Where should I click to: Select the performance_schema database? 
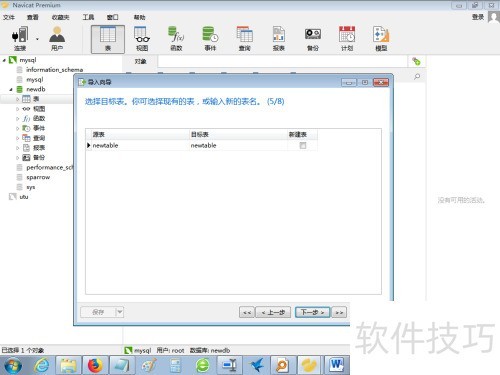coord(49,167)
